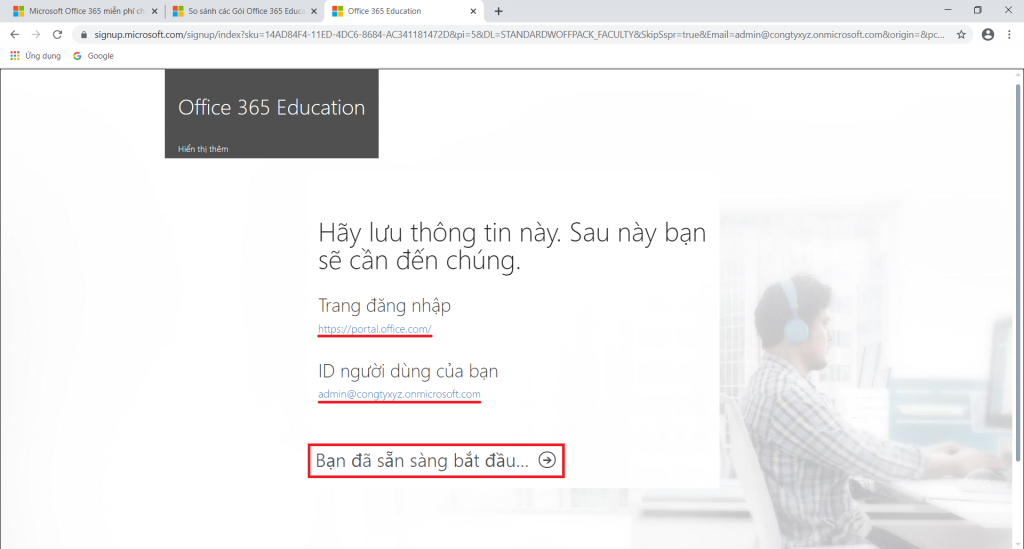Click the Trang đăng nhập heading

pos(385,306)
